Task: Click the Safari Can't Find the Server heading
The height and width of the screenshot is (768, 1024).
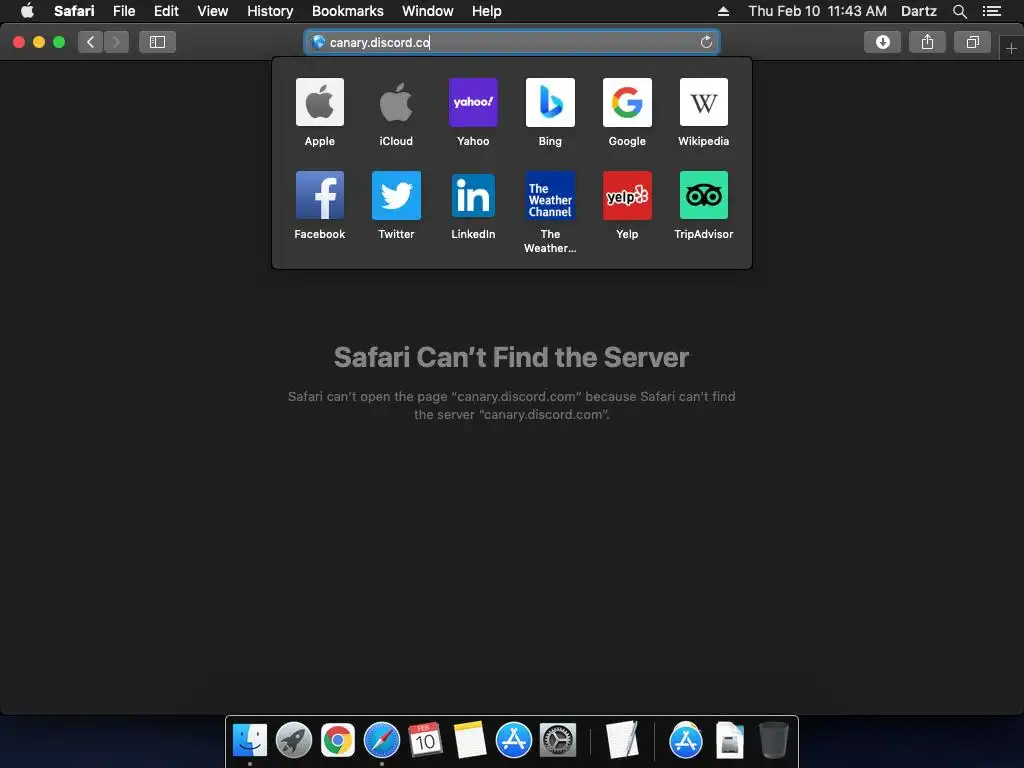Action: [511, 357]
